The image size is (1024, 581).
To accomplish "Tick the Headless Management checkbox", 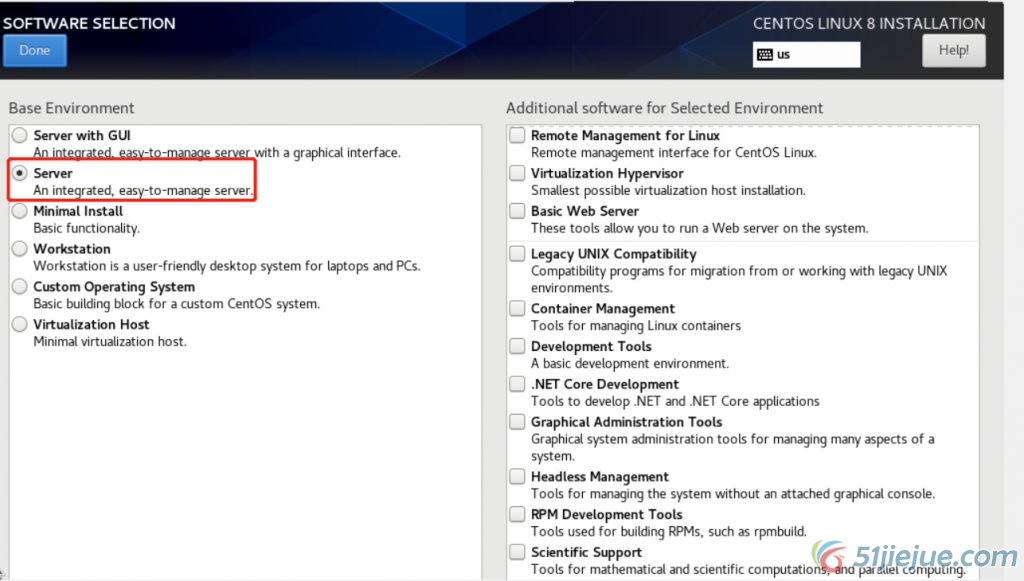I will click(x=517, y=477).
